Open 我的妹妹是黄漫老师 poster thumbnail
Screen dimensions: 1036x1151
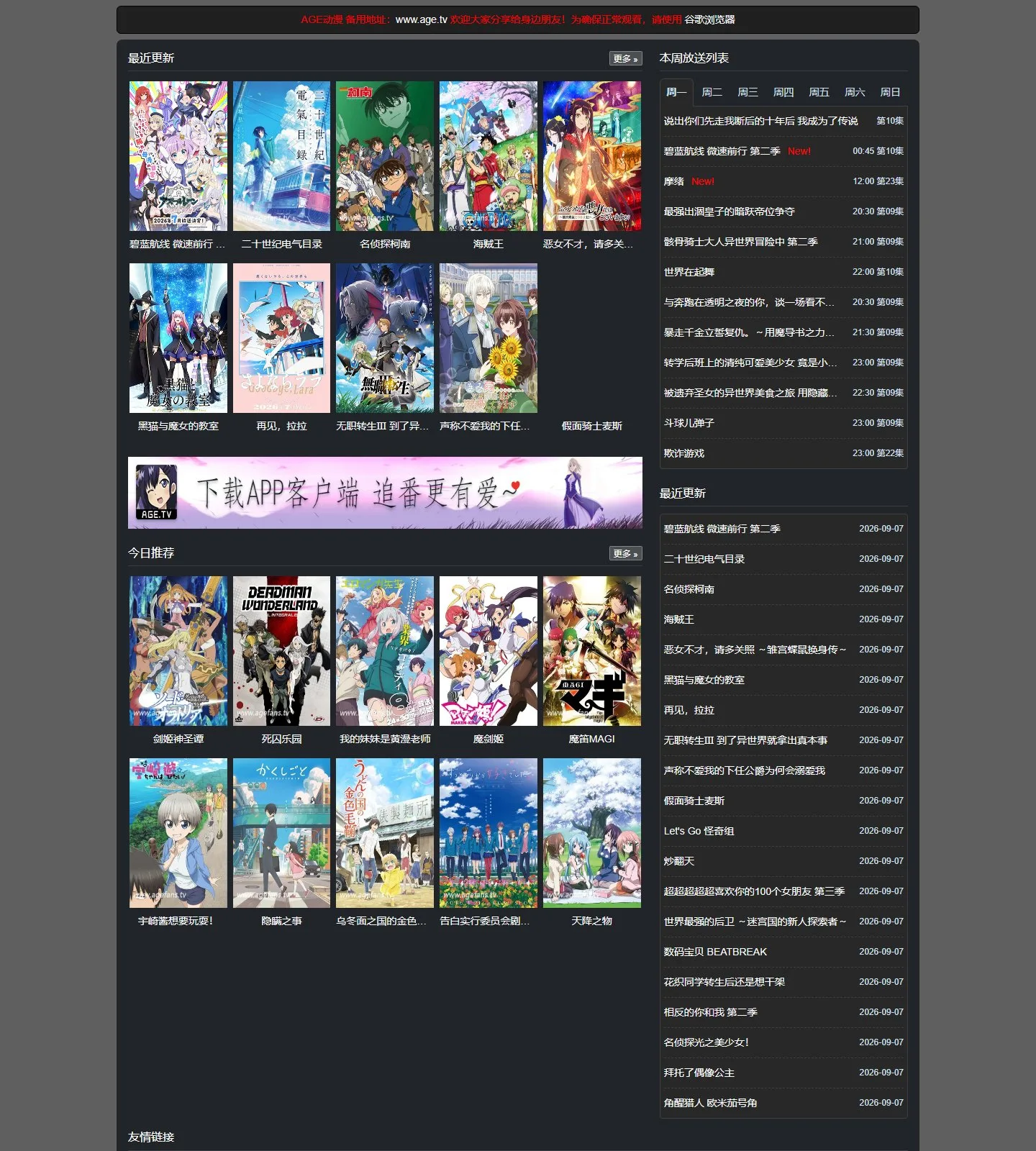385,651
